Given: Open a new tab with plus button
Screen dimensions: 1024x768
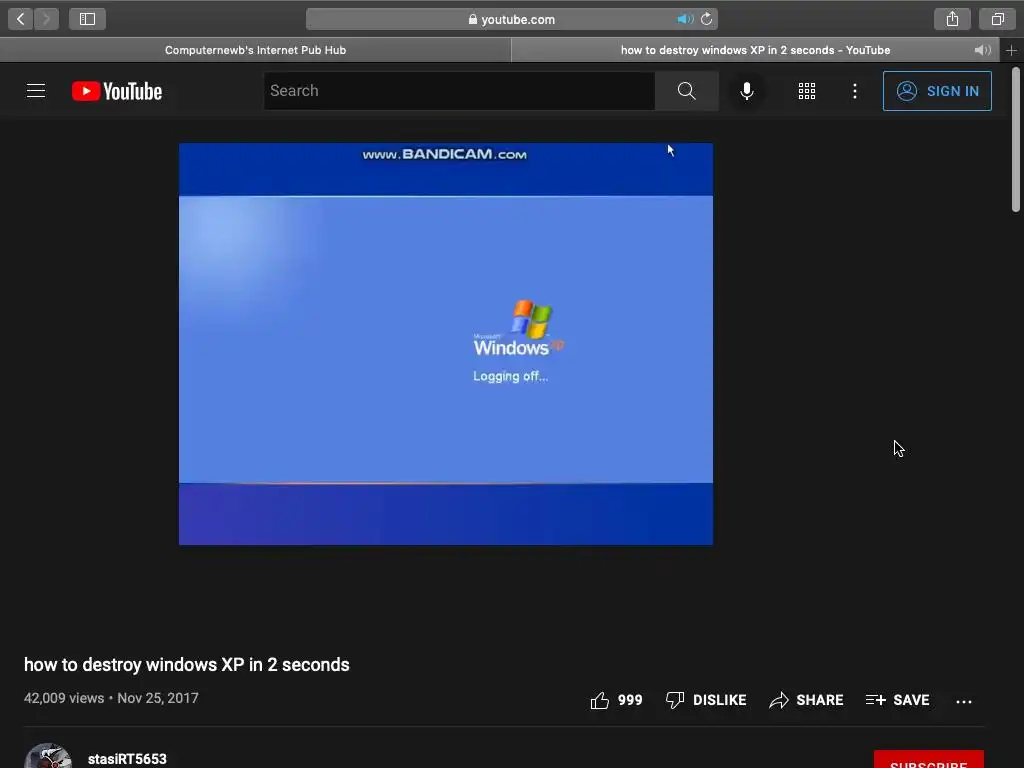Looking at the screenshot, I should click(1012, 50).
